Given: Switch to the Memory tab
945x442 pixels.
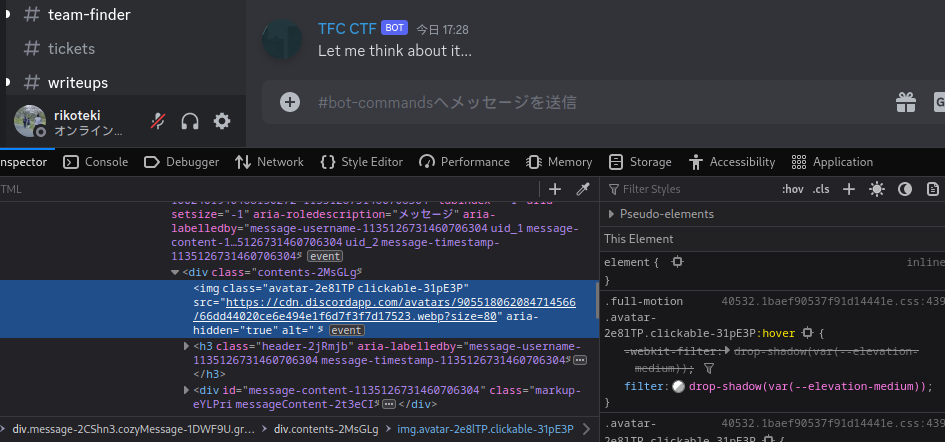Looking at the screenshot, I should tap(559, 162).
